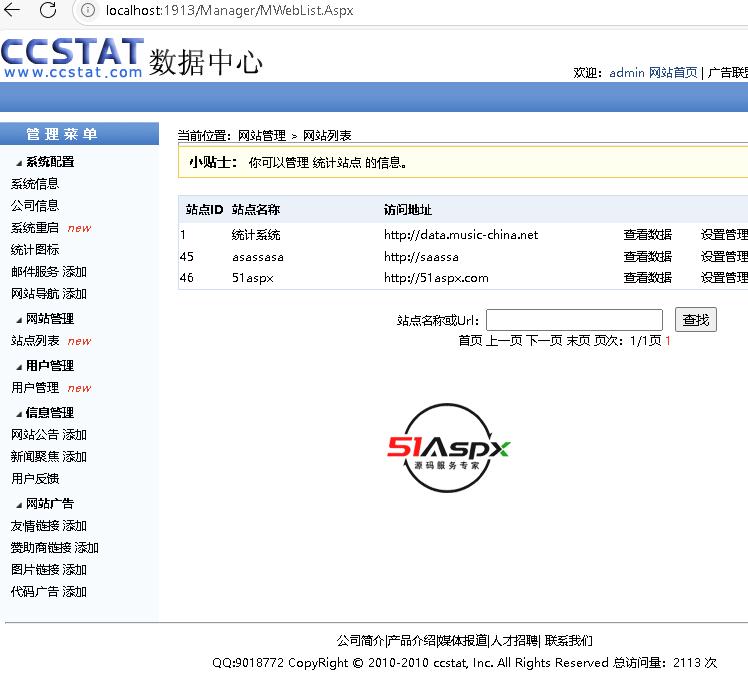Collapse the 网站广告 menu section
This screenshot has height=689, width=748.
coord(44,504)
